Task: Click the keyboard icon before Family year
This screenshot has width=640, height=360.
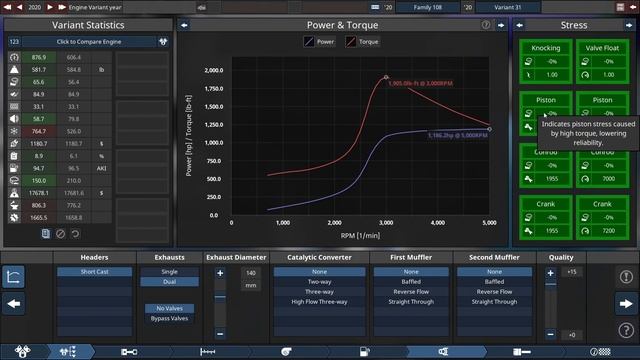Action: click(x=375, y=7)
